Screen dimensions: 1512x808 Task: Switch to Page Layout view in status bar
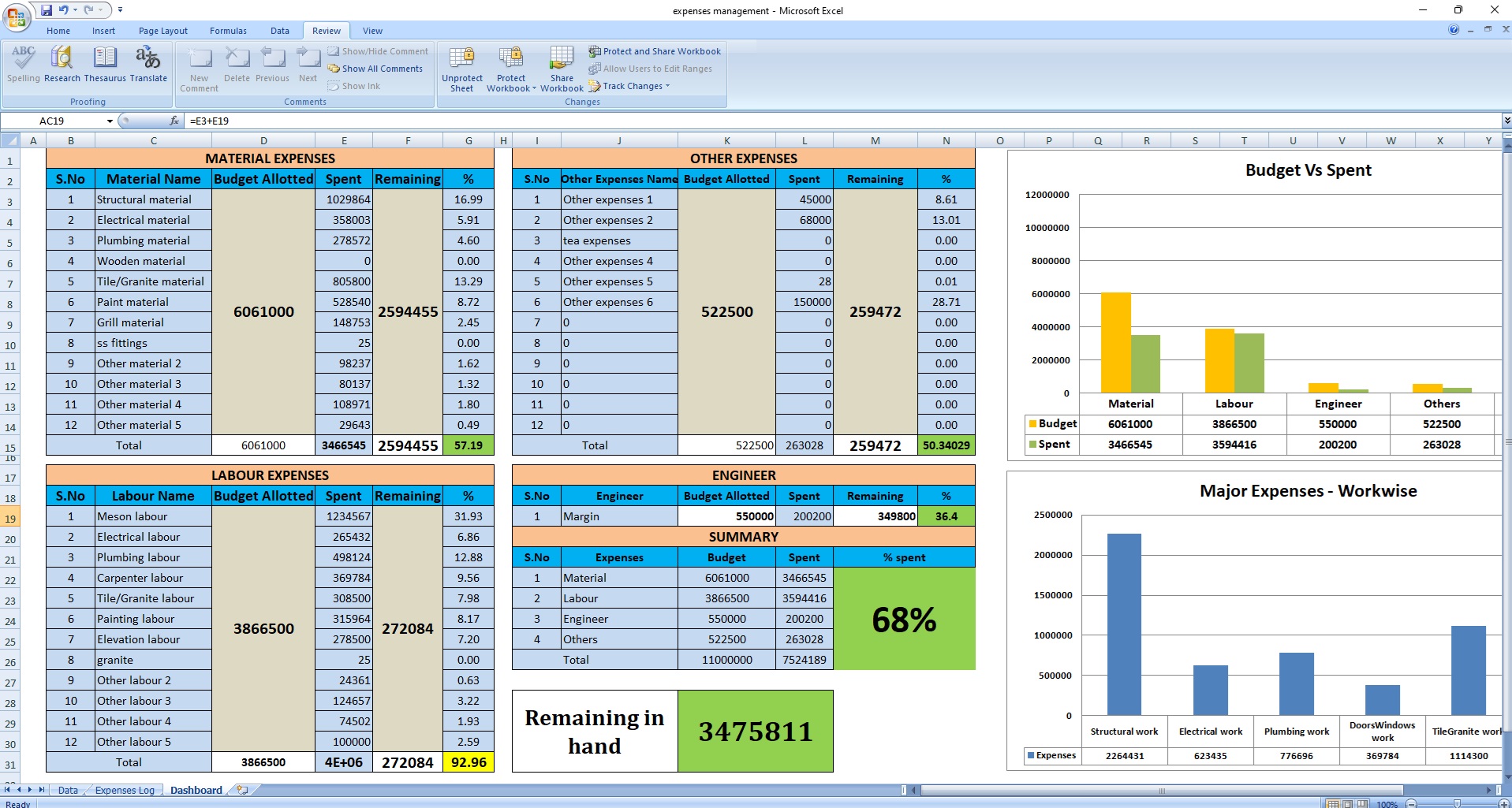[x=1347, y=804]
